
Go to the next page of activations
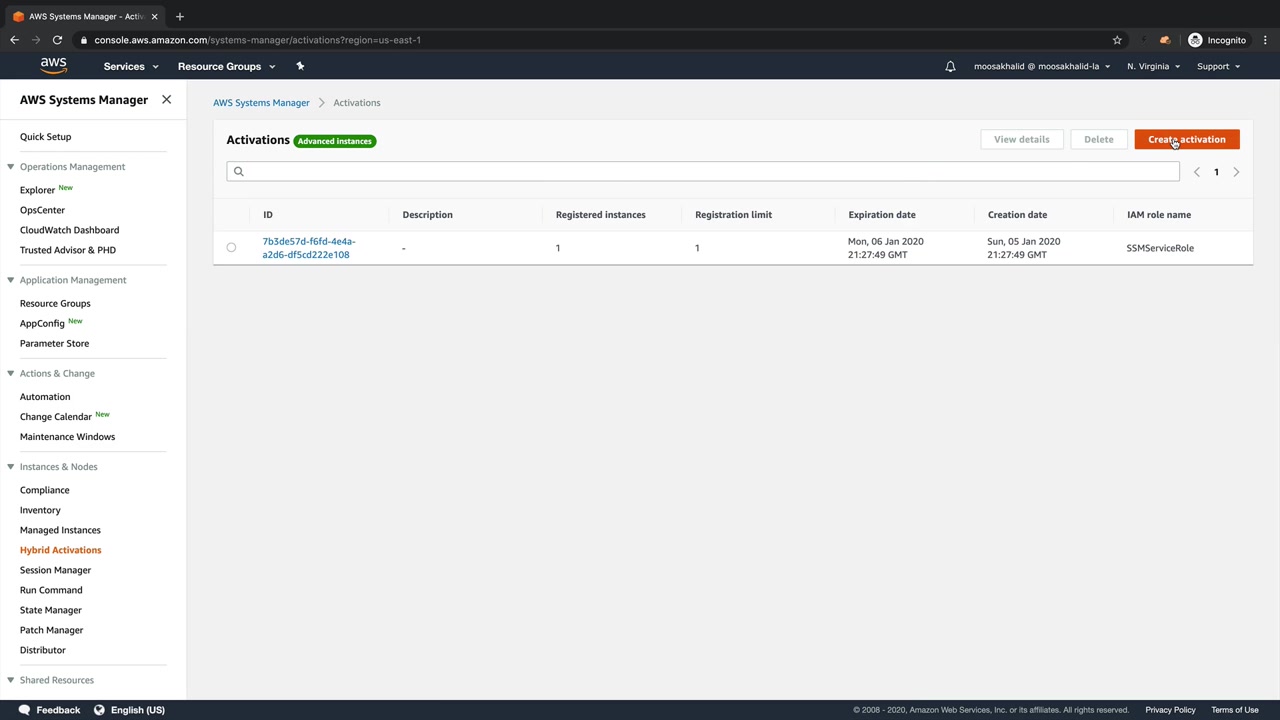click(1236, 172)
